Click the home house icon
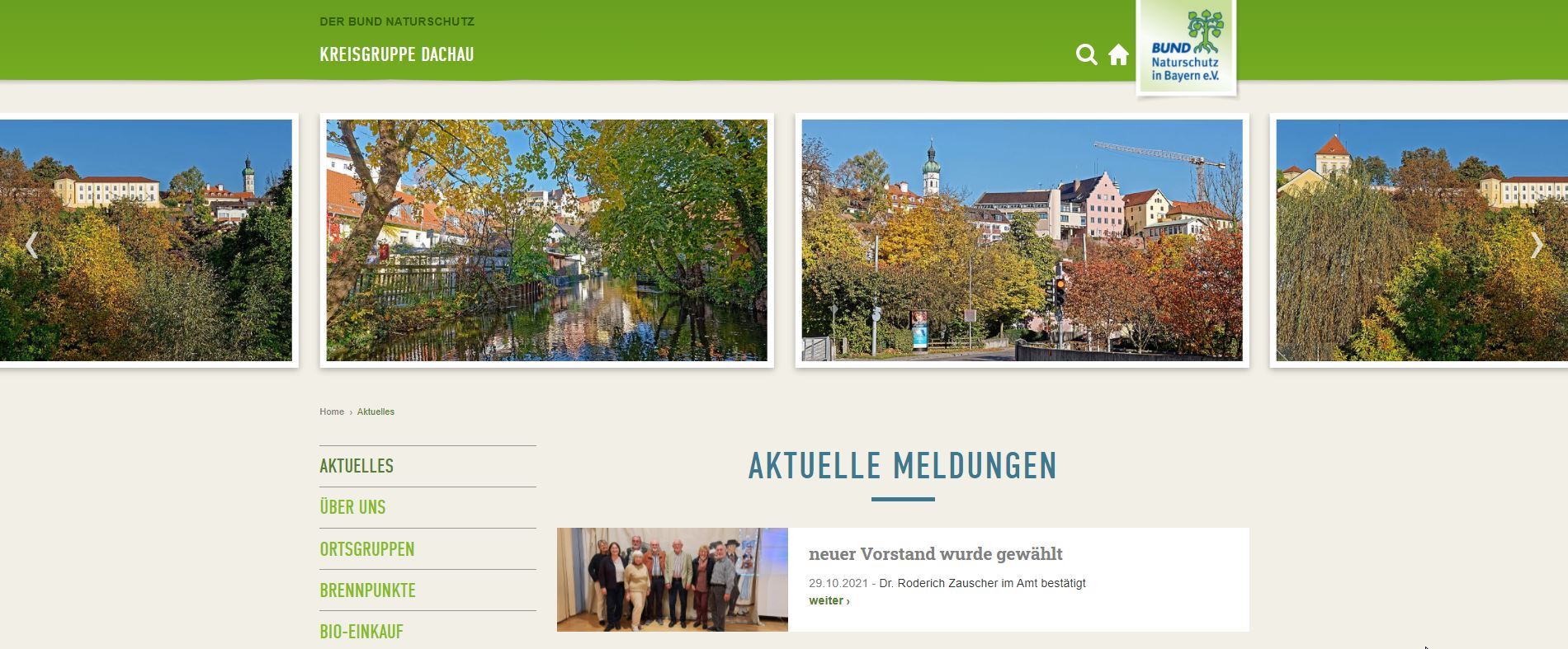The height and width of the screenshot is (649, 1568). pos(1118,55)
